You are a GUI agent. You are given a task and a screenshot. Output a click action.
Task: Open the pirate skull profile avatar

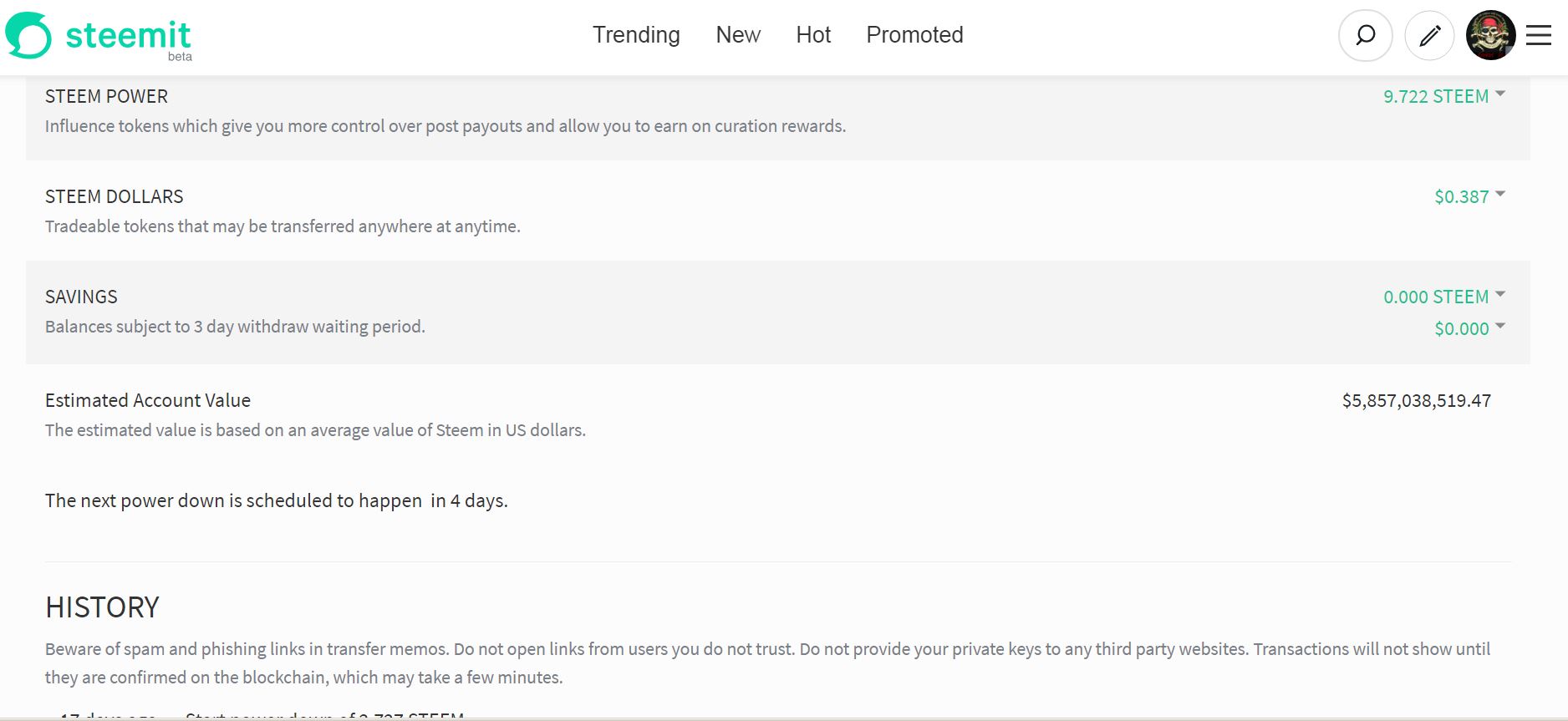click(1490, 36)
